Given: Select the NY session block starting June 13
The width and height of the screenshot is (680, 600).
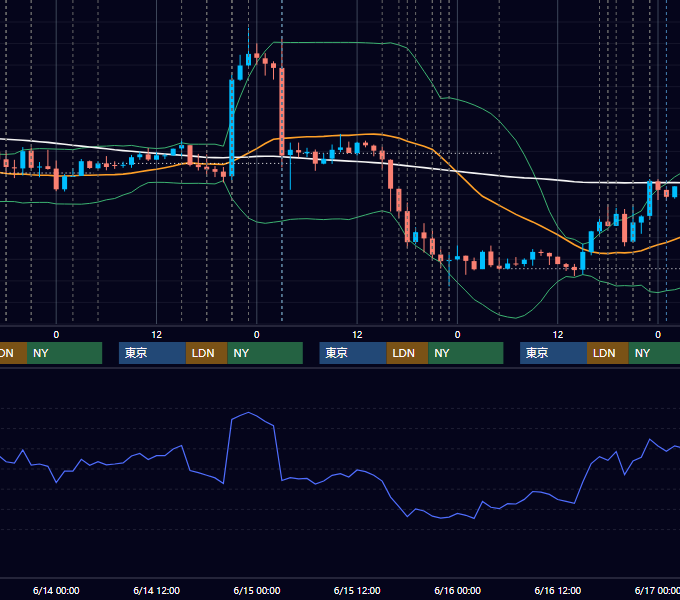Looking at the screenshot, I should pos(64,353).
